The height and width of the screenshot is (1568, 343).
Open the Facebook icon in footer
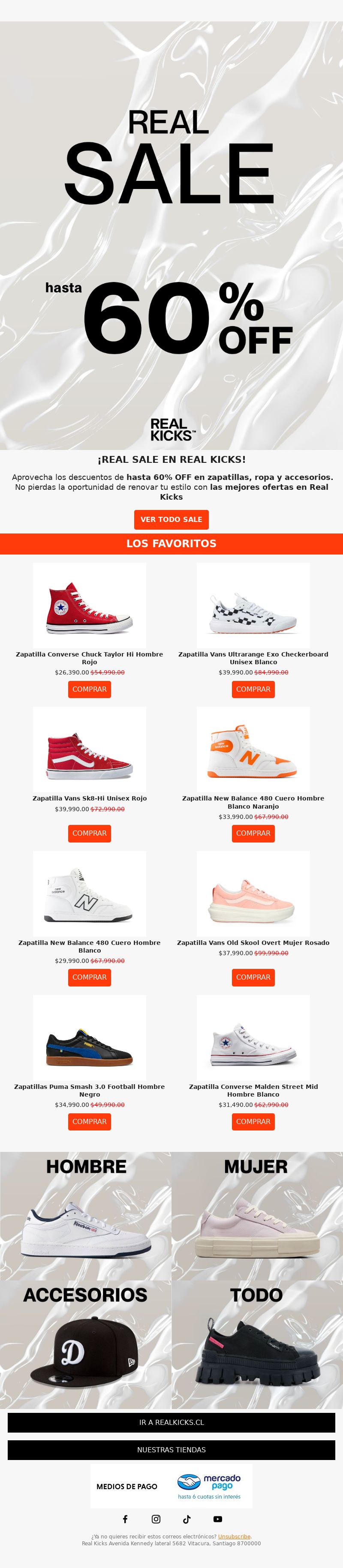(x=126, y=1519)
